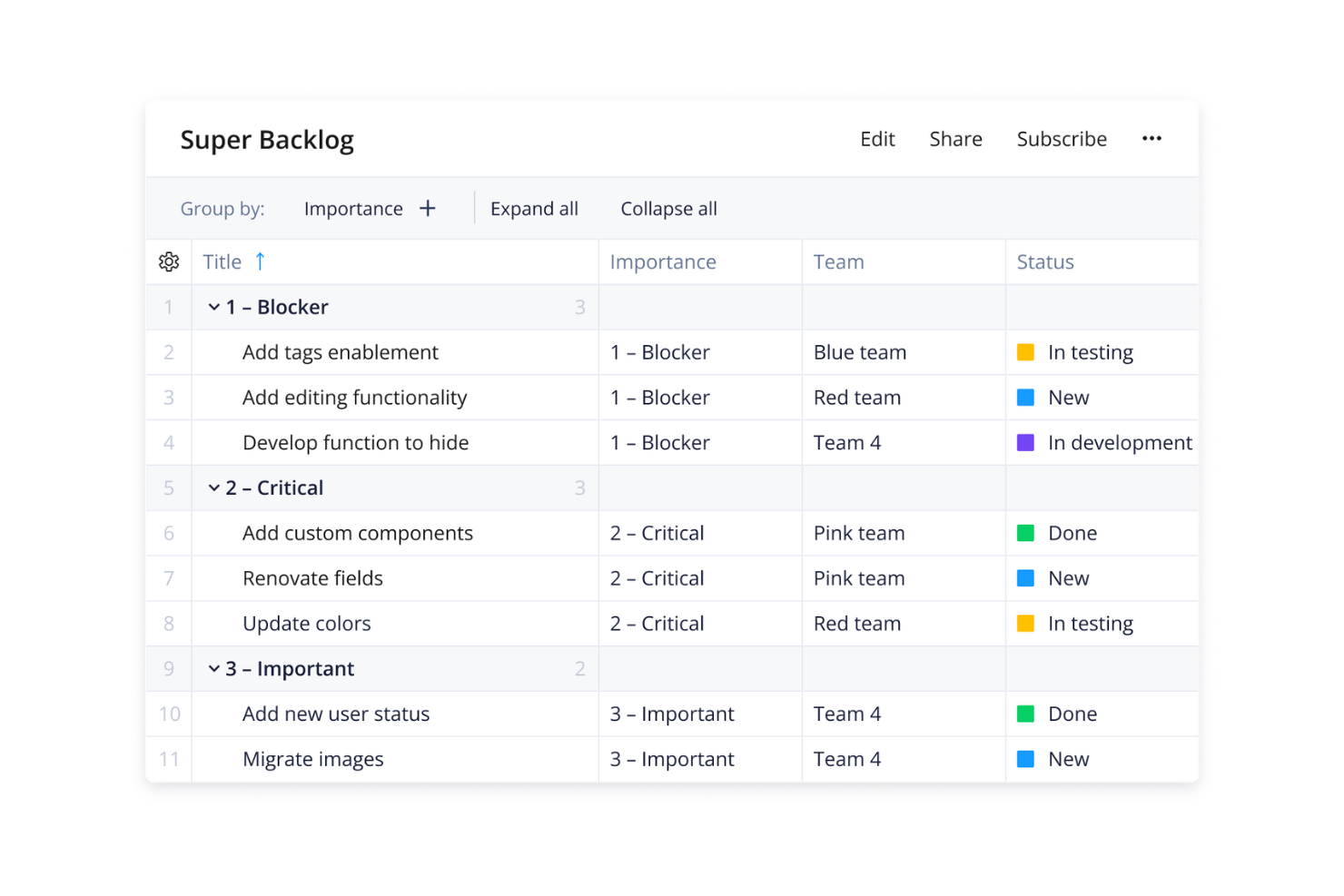Click the In development status text
This screenshot has width=1344, height=896.
(1120, 442)
